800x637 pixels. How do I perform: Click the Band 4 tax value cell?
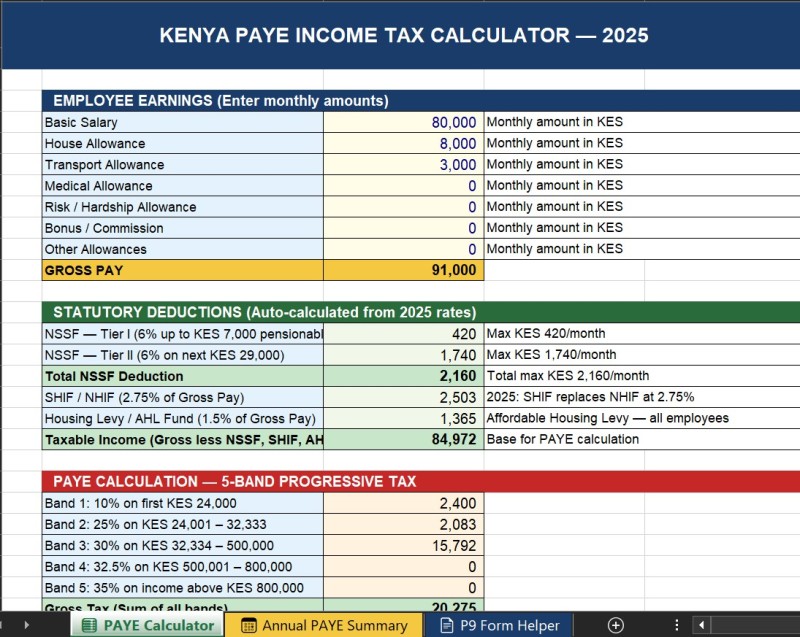coord(404,567)
